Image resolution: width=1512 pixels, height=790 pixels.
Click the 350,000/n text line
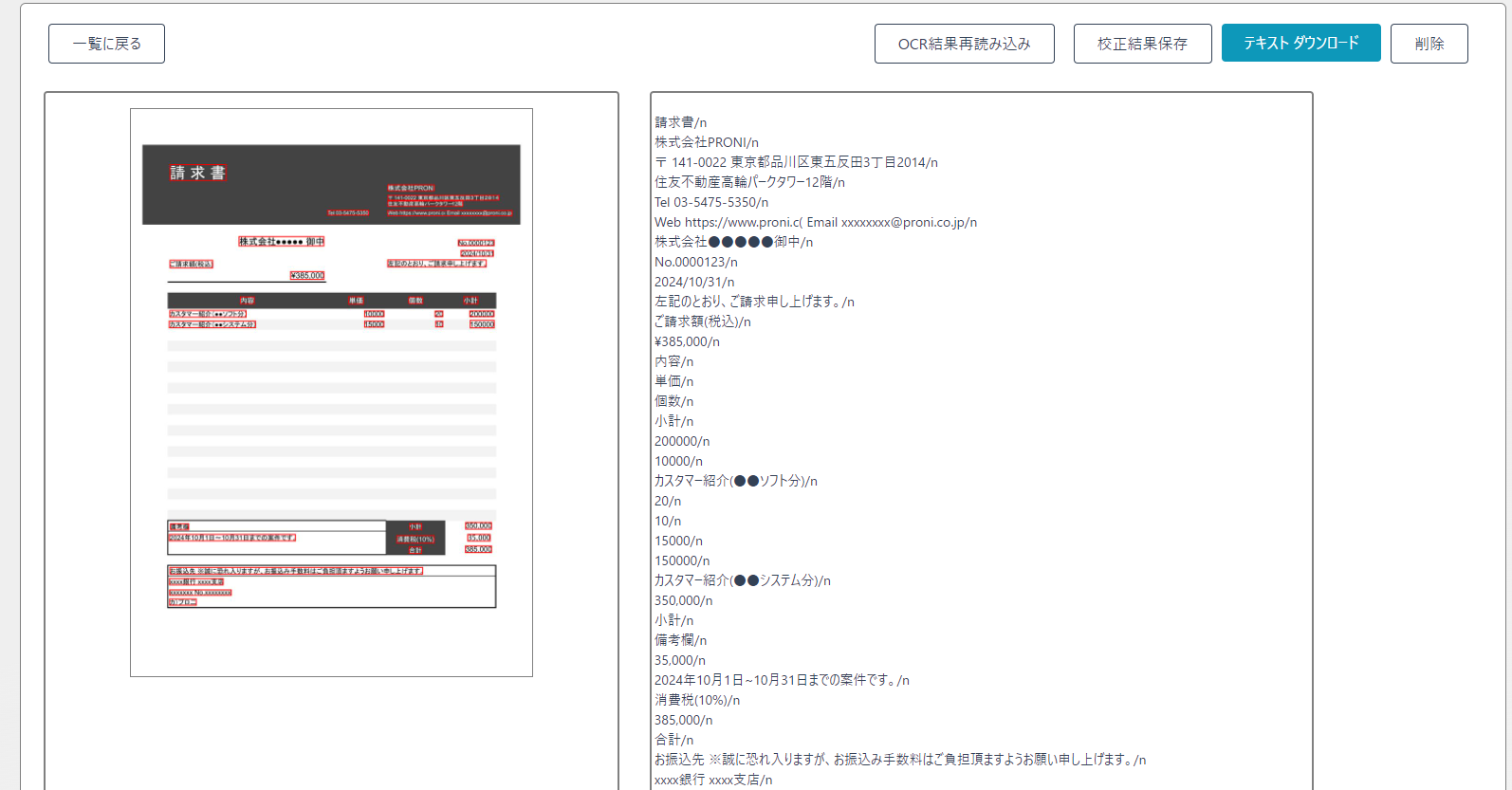coord(684,600)
